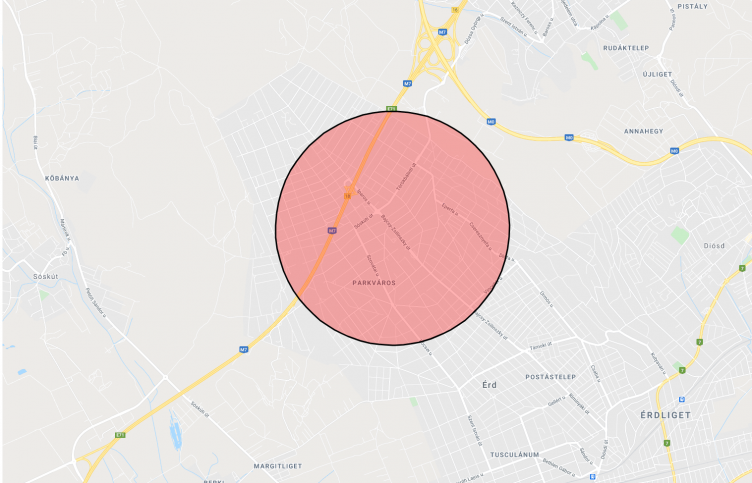The width and height of the screenshot is (752, 483).
Task: Select the route 18 shield inside the circle
Action: [x=347, y=196]
